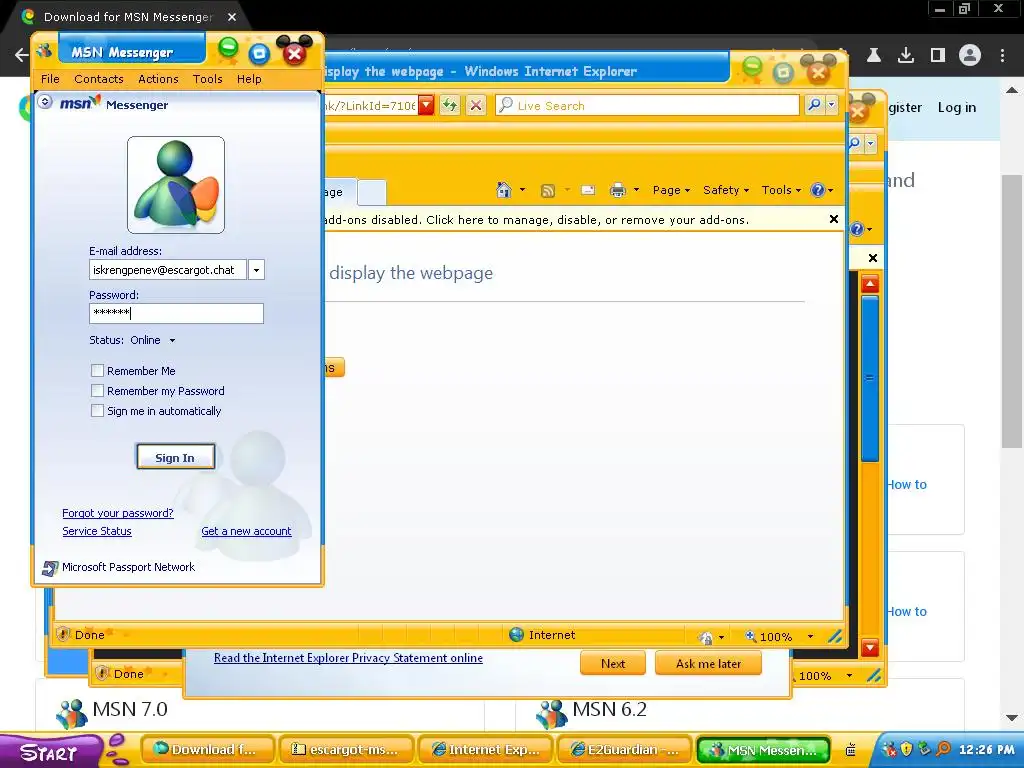Open the File menu in MSN Messenger
This screenshot has width=1024, height=768.
(x=50, y=79)
